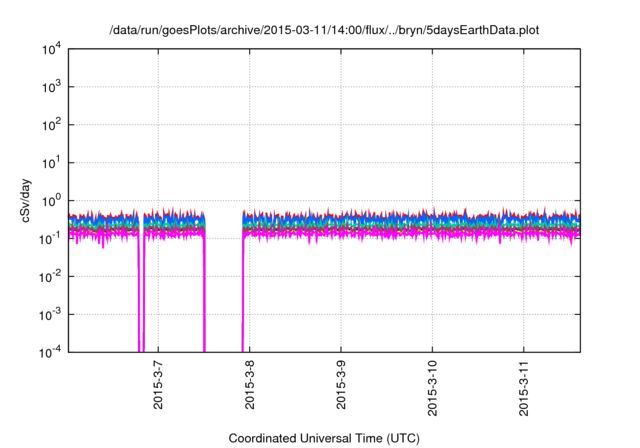Click the y-axis tick label 10^1
The width and height of the screenshot is (640, 448).
(51, 163)
